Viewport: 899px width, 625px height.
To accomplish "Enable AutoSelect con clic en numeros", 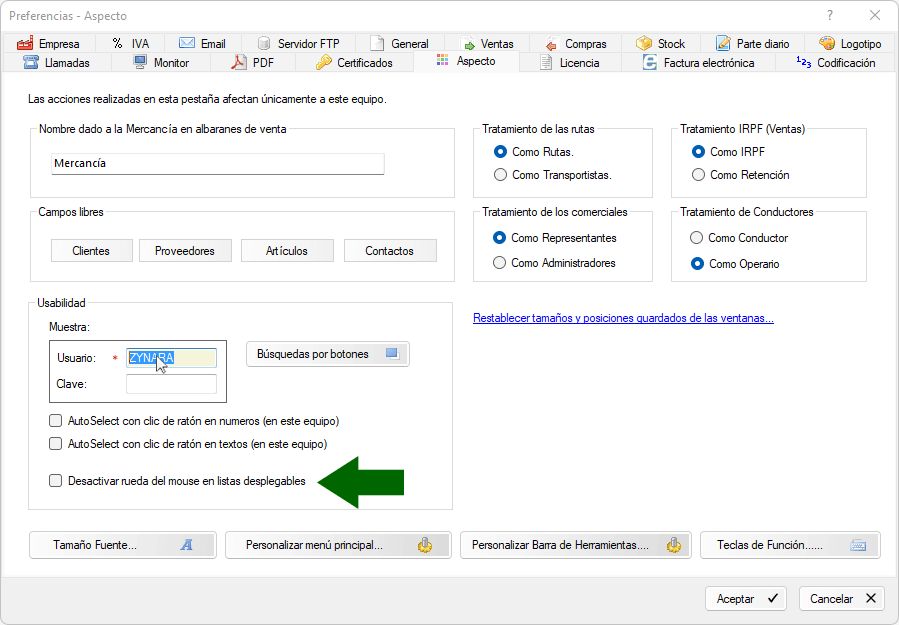I will [x=56, y=421].
